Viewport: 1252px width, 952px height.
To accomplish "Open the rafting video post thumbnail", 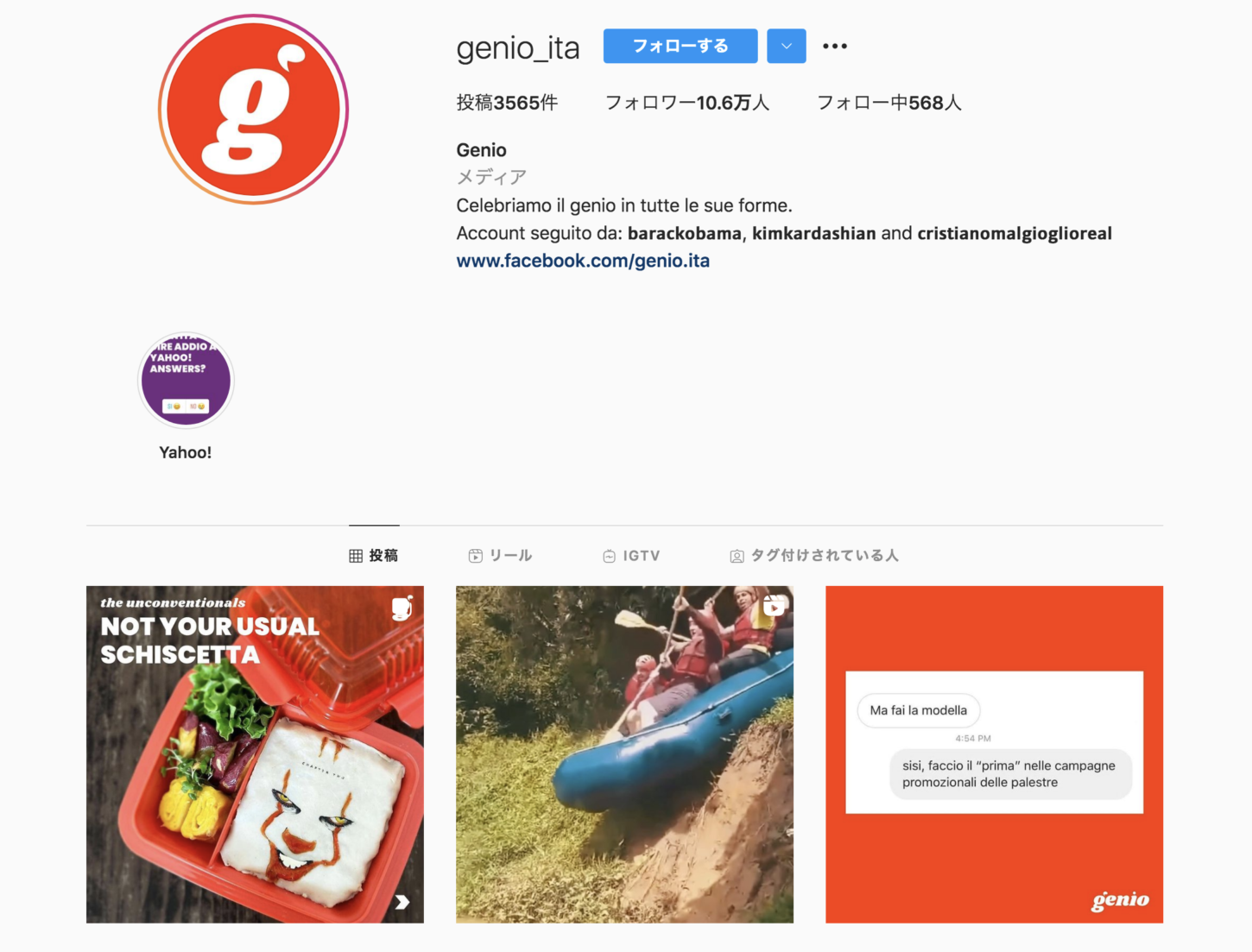I will click(624, 754).
